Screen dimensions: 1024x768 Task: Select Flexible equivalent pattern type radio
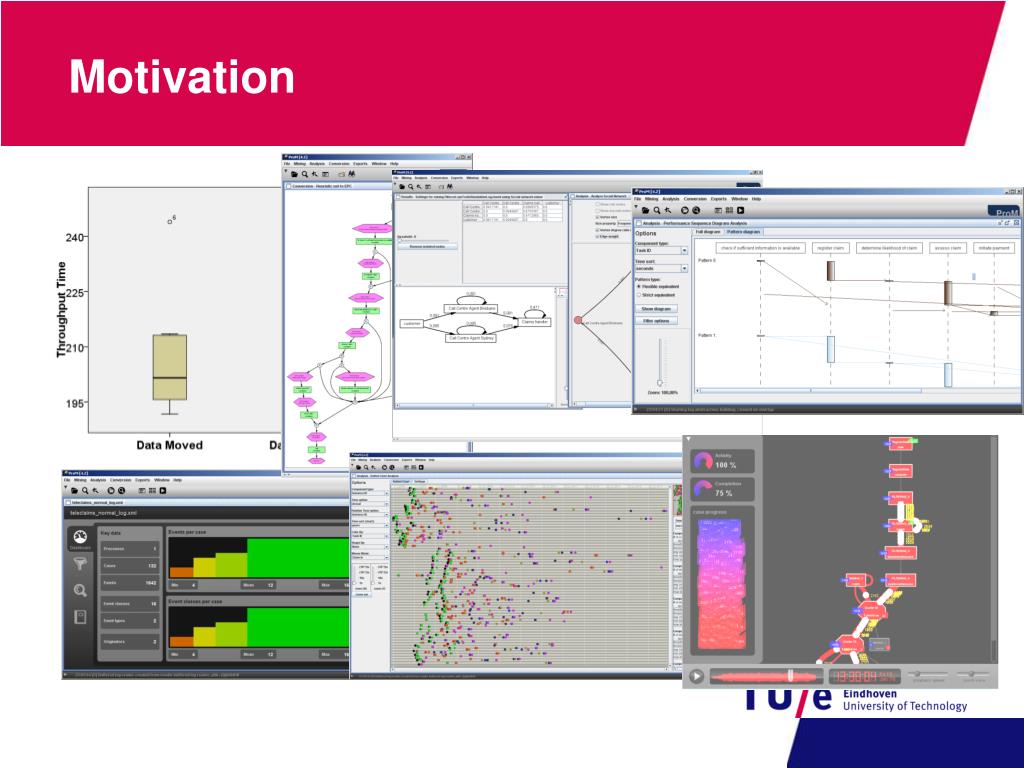click(x=639, y=286)
